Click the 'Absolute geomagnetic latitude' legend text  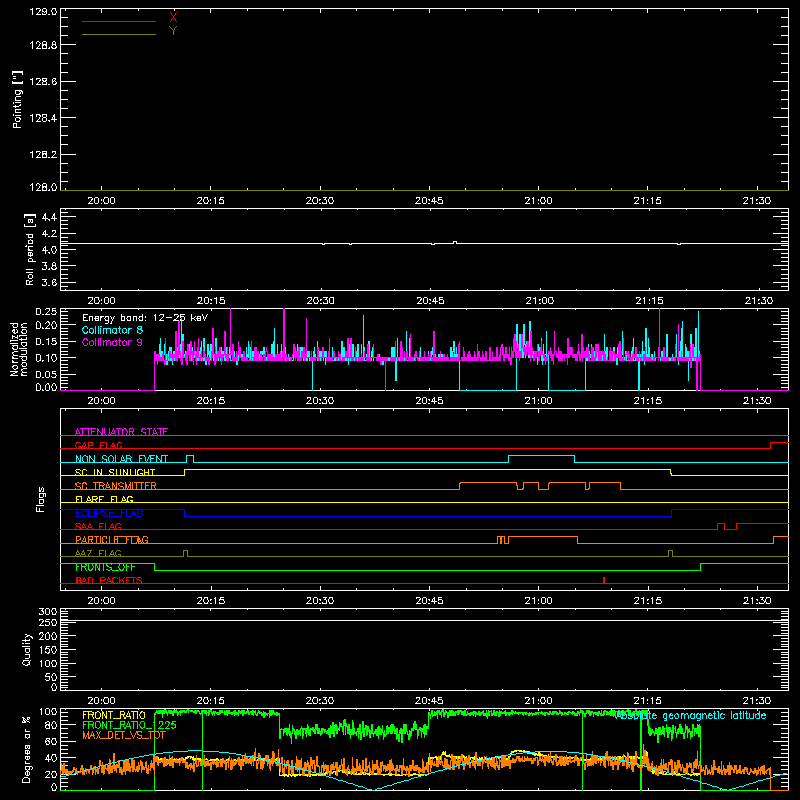691,716
